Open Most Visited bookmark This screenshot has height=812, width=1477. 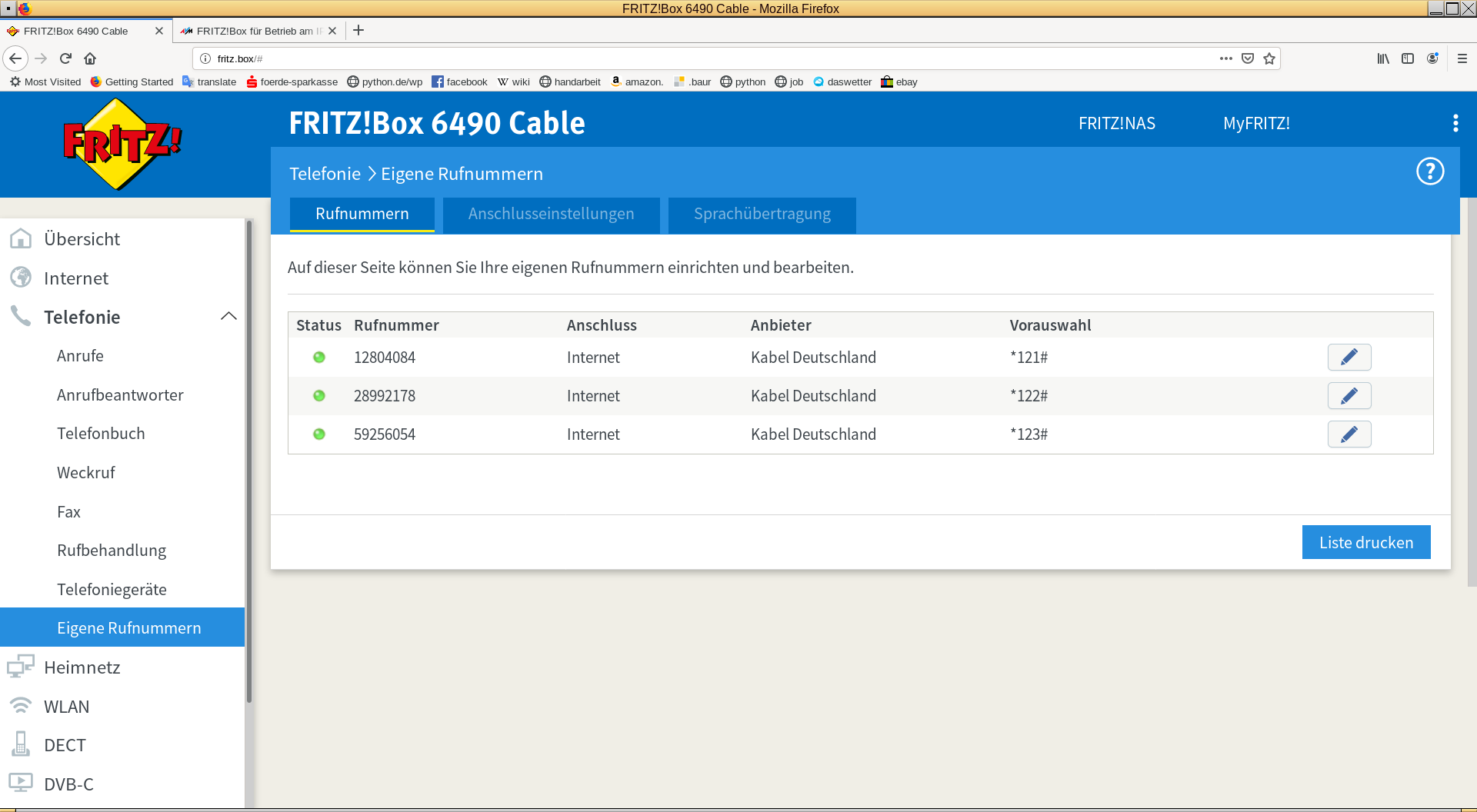point(45,82)
